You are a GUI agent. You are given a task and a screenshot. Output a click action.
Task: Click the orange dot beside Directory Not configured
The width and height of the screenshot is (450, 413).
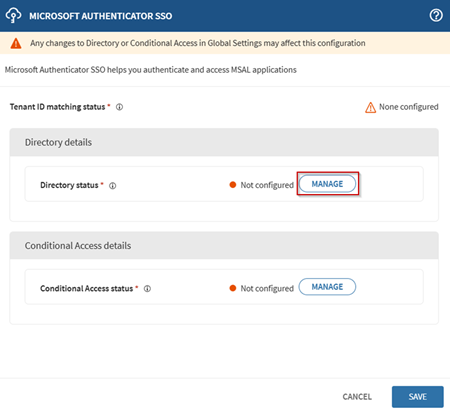(x=233, y=185)
